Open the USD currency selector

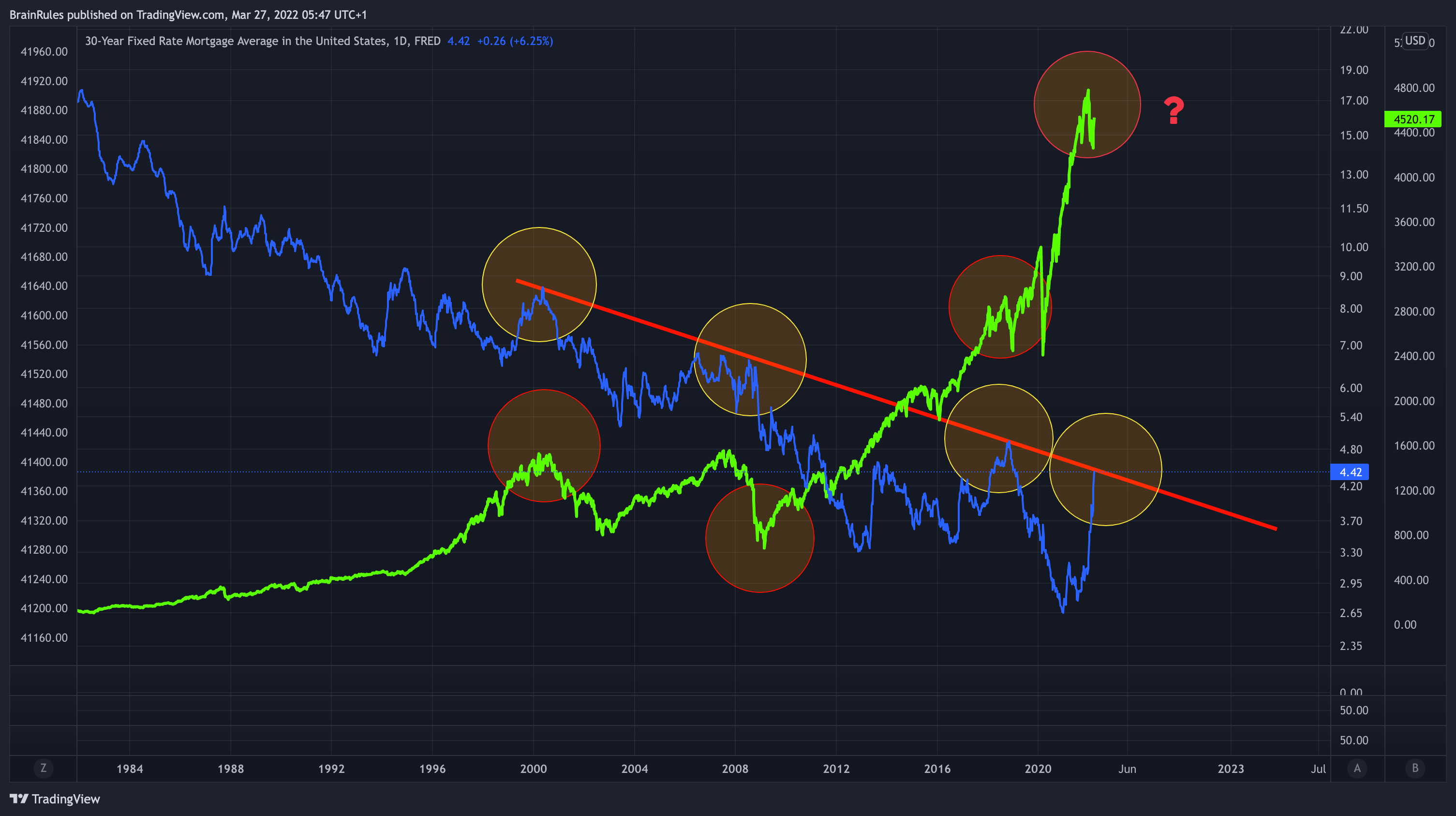(x=1415, y=41)
